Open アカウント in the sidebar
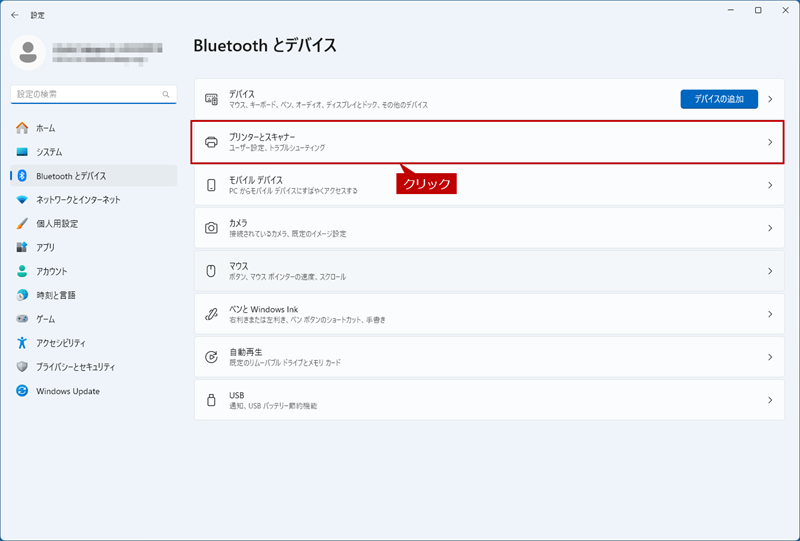The width and height of the screenshot is (800, 541). 94,271
